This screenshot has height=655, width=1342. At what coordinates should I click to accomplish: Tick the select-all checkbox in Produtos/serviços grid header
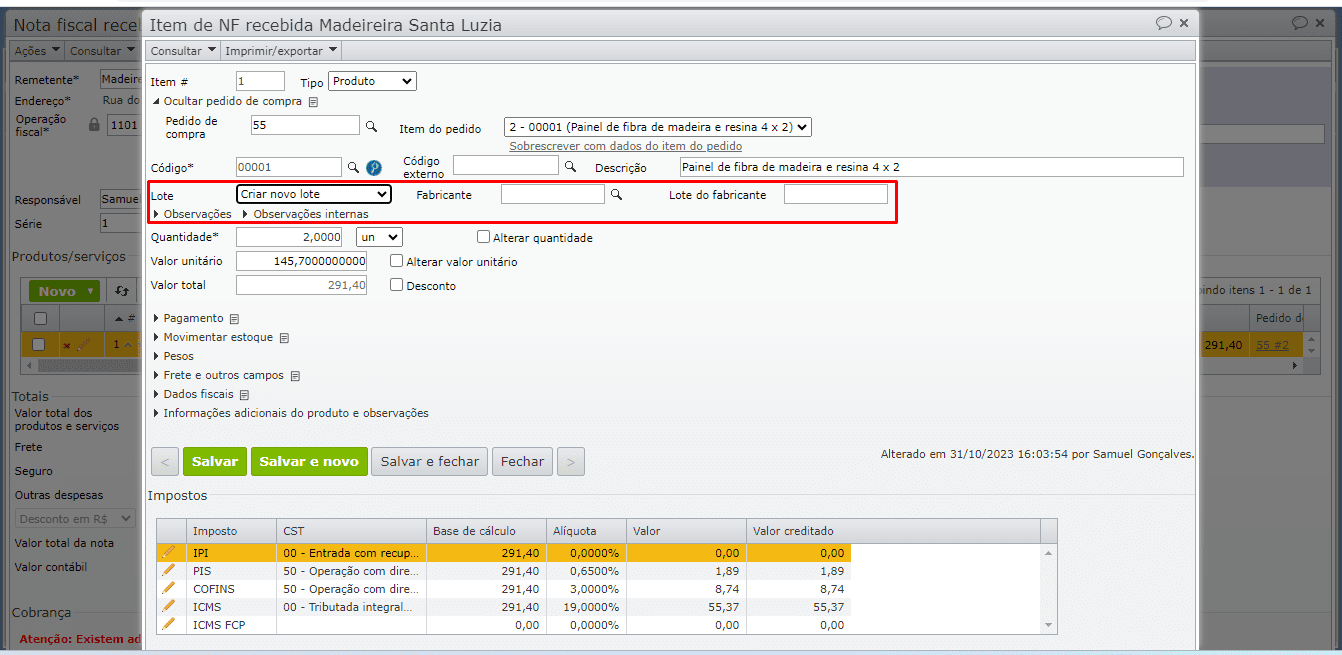(x=40, y=318)
